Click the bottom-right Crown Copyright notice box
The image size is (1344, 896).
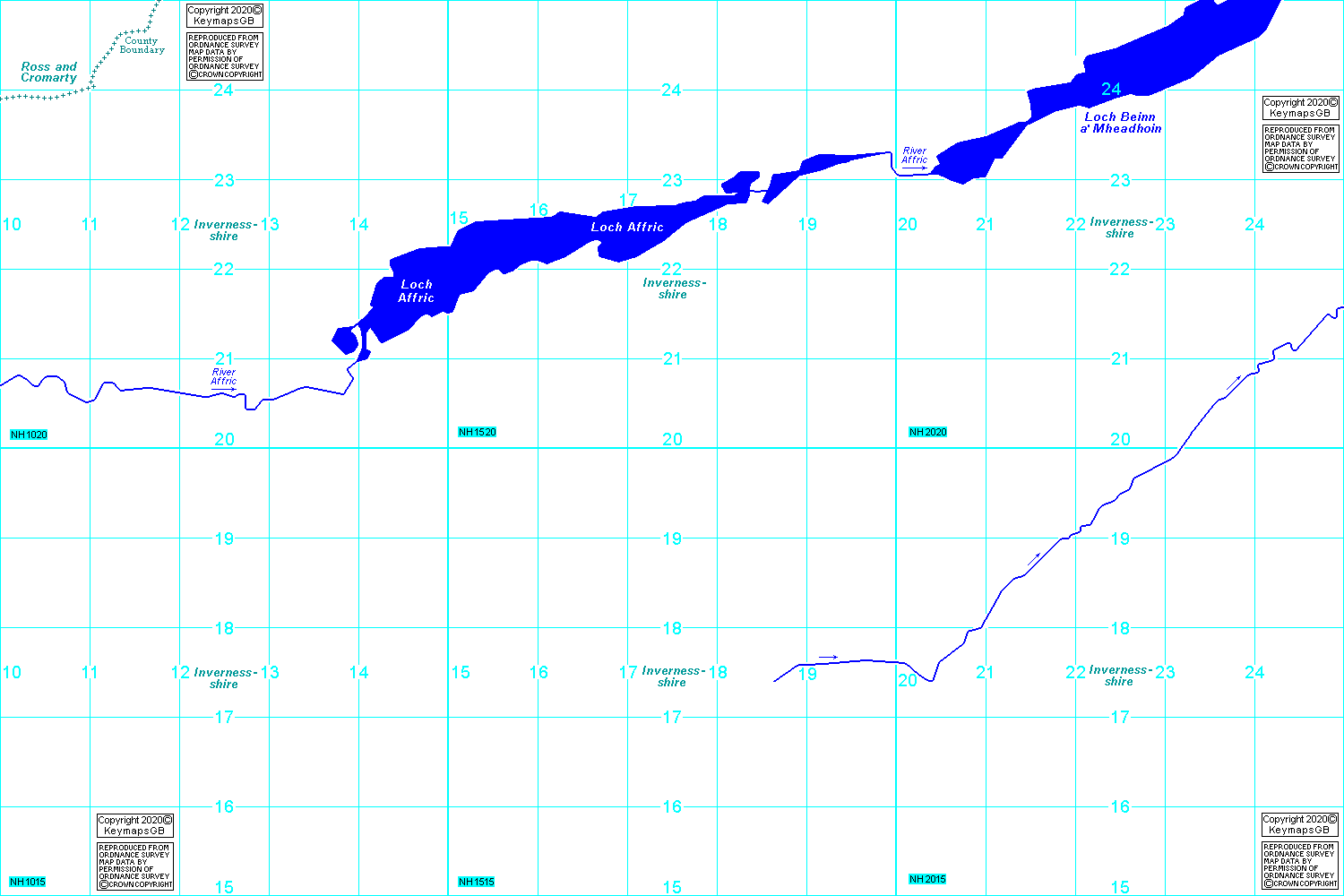[1299, 866]
